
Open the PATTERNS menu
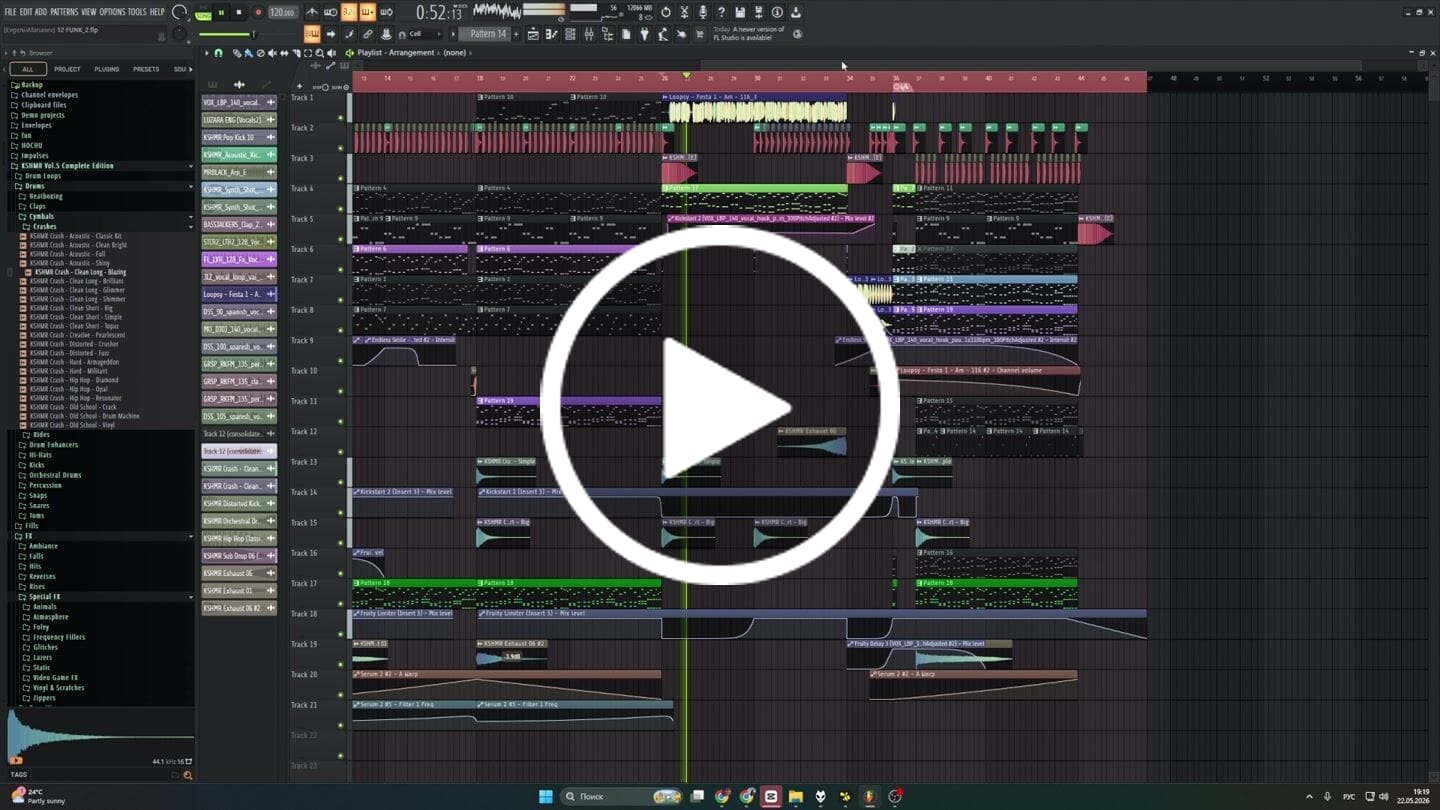coord(64,12)
